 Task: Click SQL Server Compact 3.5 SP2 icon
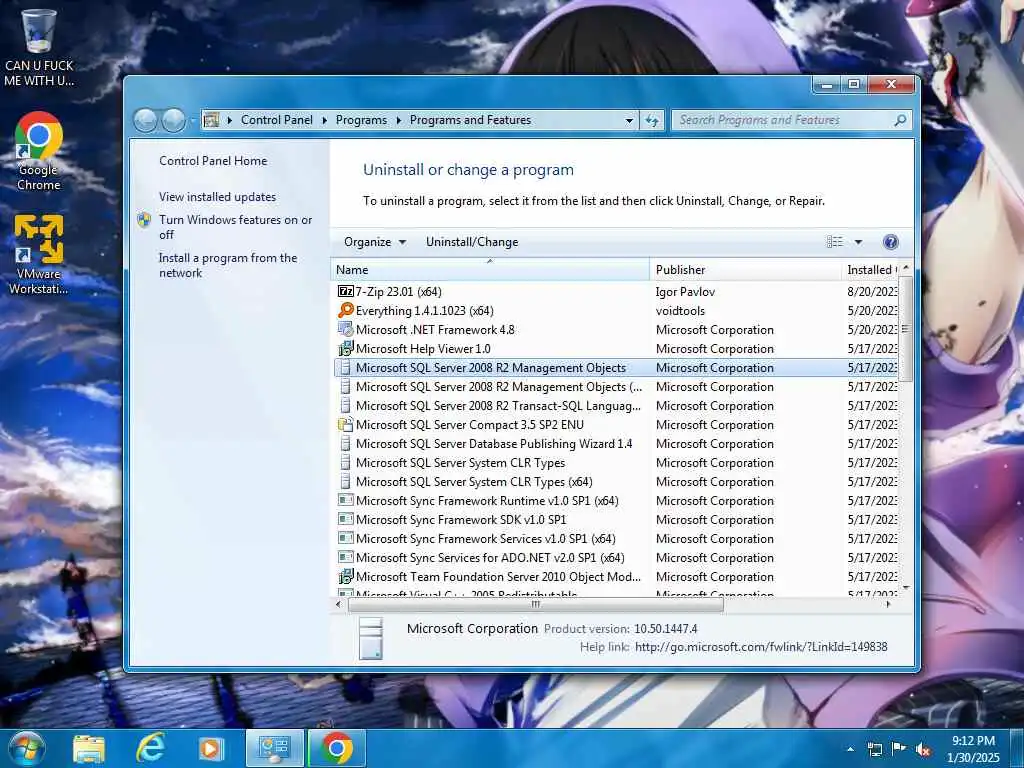pos(345,424)
